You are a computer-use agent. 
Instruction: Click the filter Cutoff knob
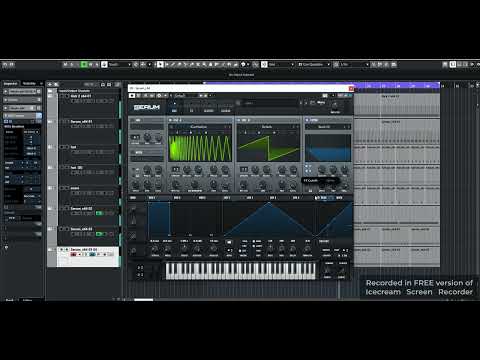(322, 170)
